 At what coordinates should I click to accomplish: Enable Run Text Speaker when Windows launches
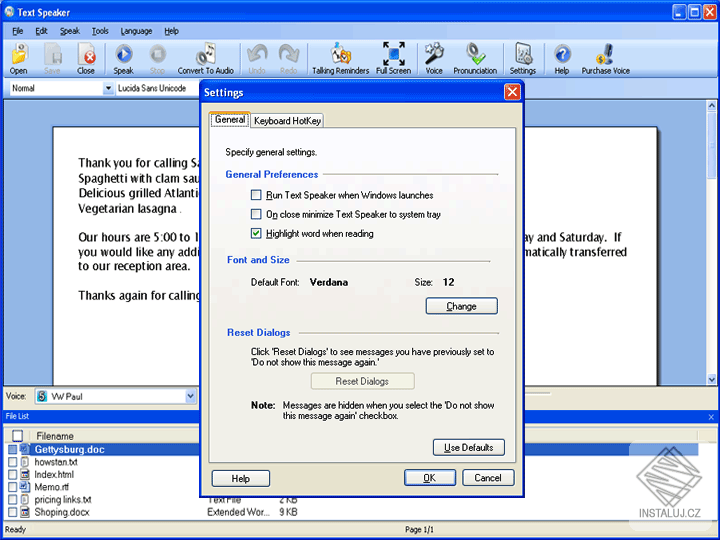256,195
